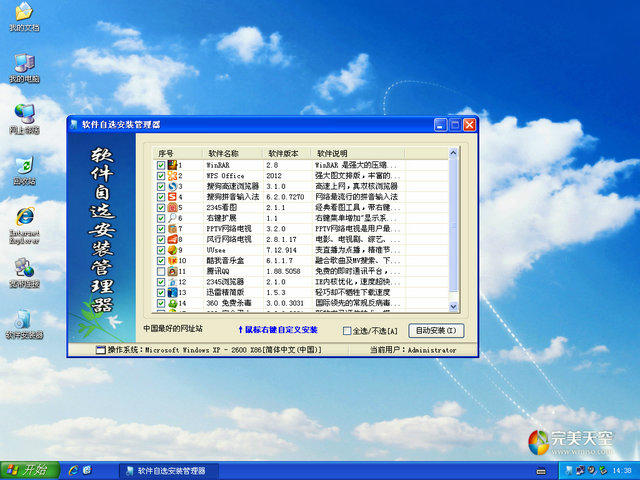Click the second quick launch icon beside IE
The height and width of the screenshot is (480, 640).
point(87,471)
